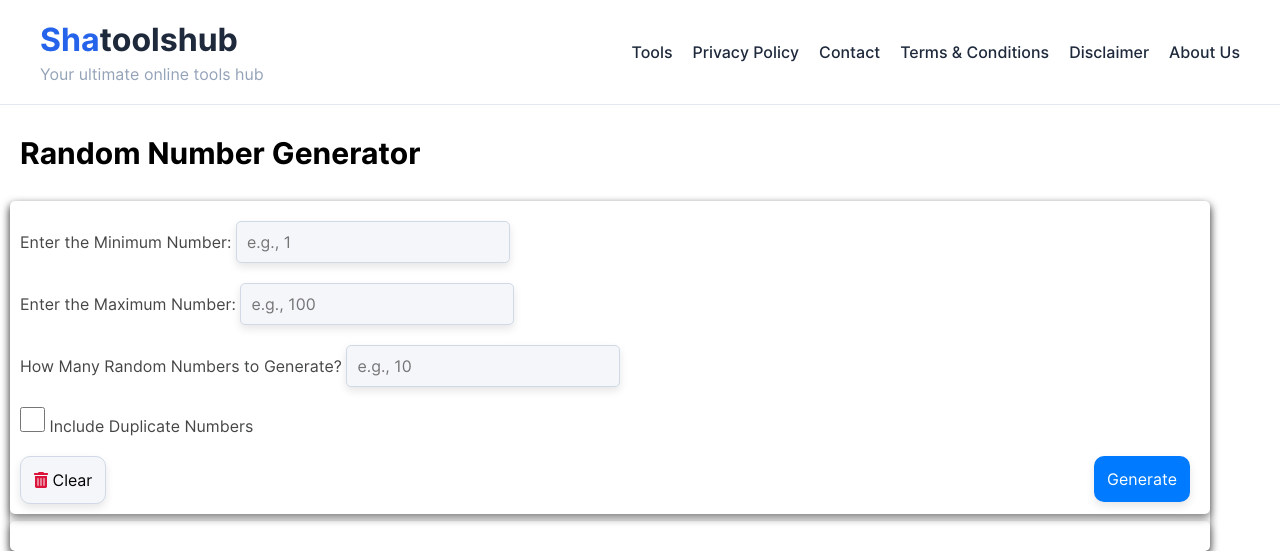The width and height of the screenshot is (1280, 551).
Task: Click the 'How Many Random Numbers to Generate?' label
Action: pos(181,366)
